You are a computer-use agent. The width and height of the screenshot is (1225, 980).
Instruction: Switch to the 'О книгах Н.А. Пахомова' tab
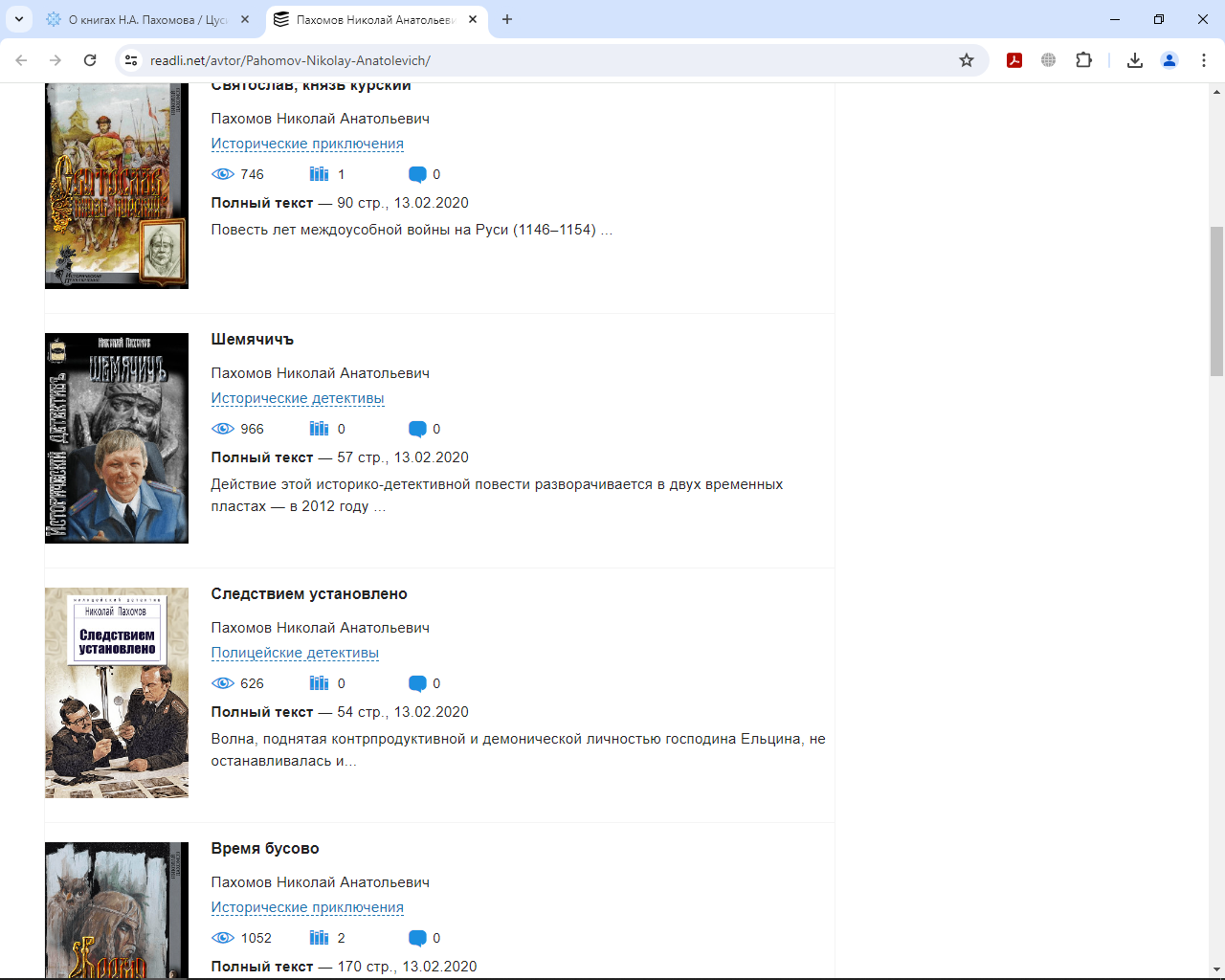(x=148, y=19)
